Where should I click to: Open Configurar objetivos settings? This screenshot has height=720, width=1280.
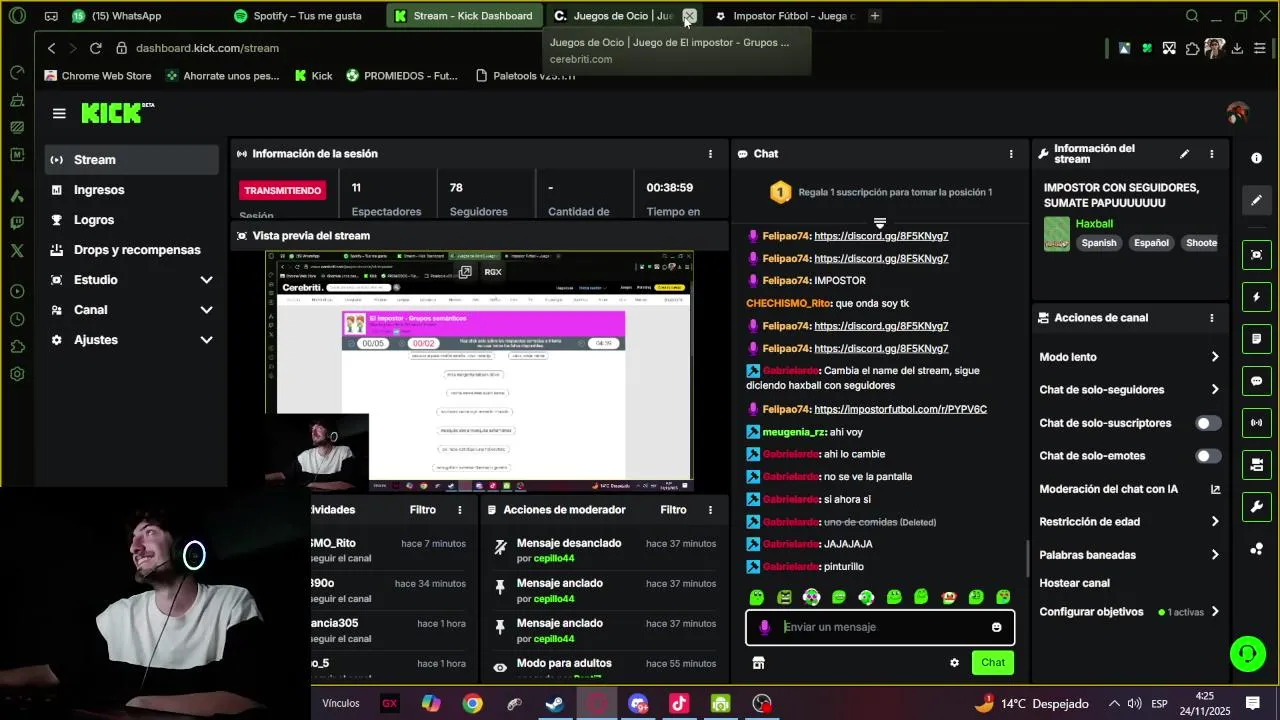[x=1130, y=612]
